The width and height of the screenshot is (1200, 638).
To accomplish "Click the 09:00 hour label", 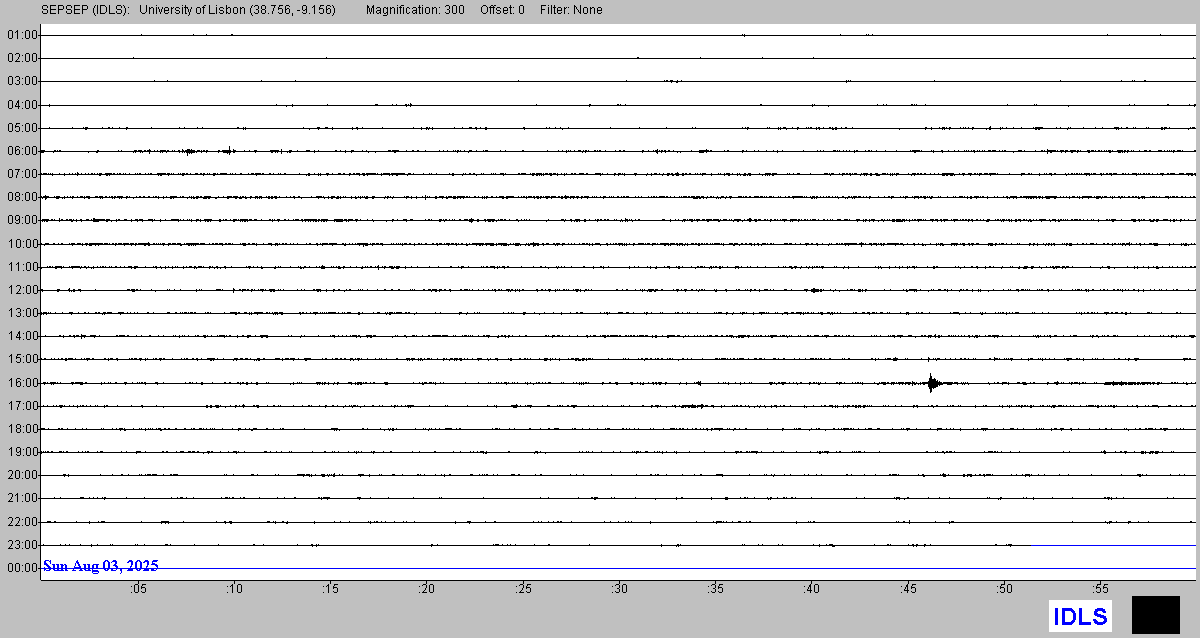I will pyautogui.click(x=22, y=220).
